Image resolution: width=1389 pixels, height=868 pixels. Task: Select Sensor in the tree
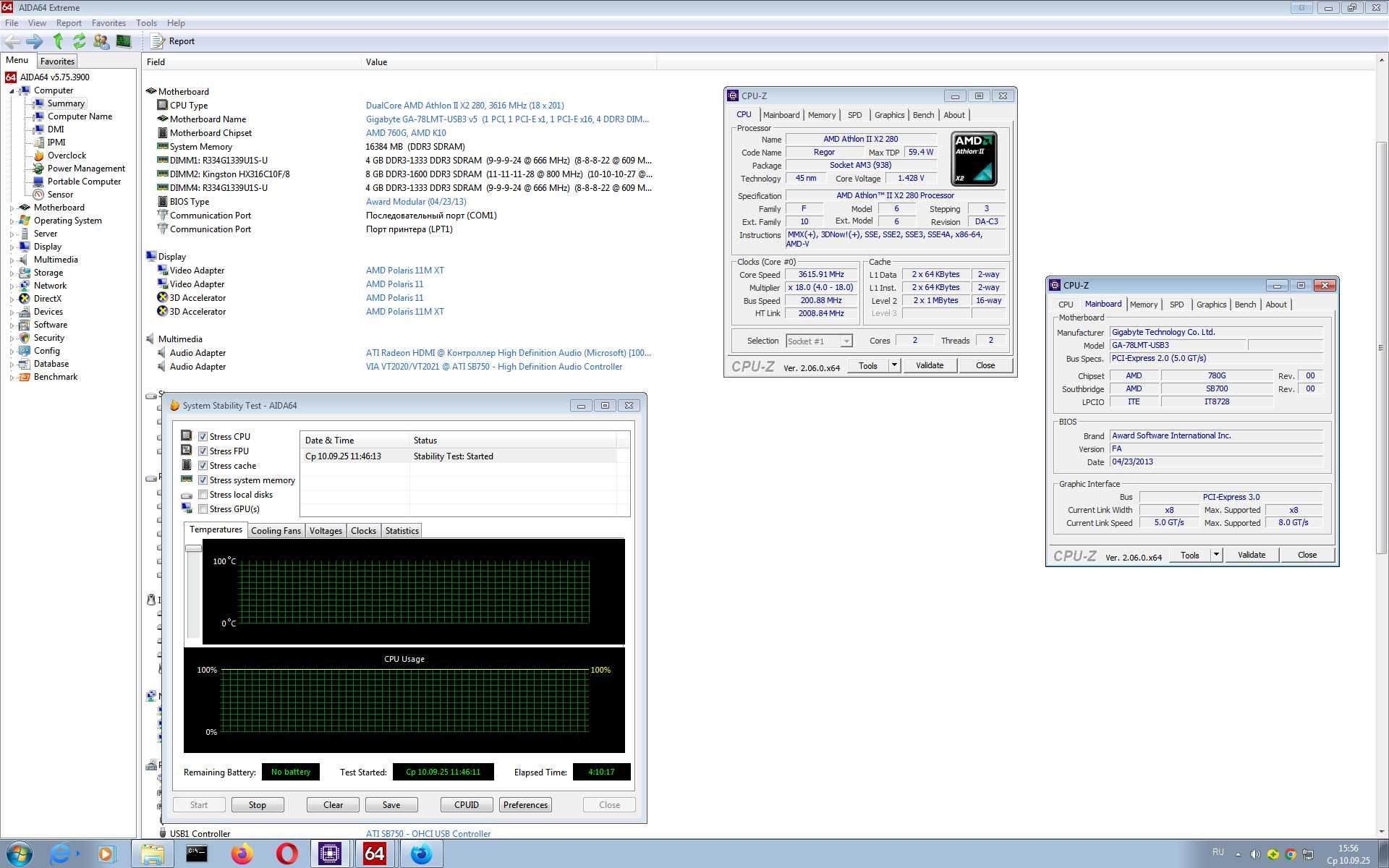60,195
